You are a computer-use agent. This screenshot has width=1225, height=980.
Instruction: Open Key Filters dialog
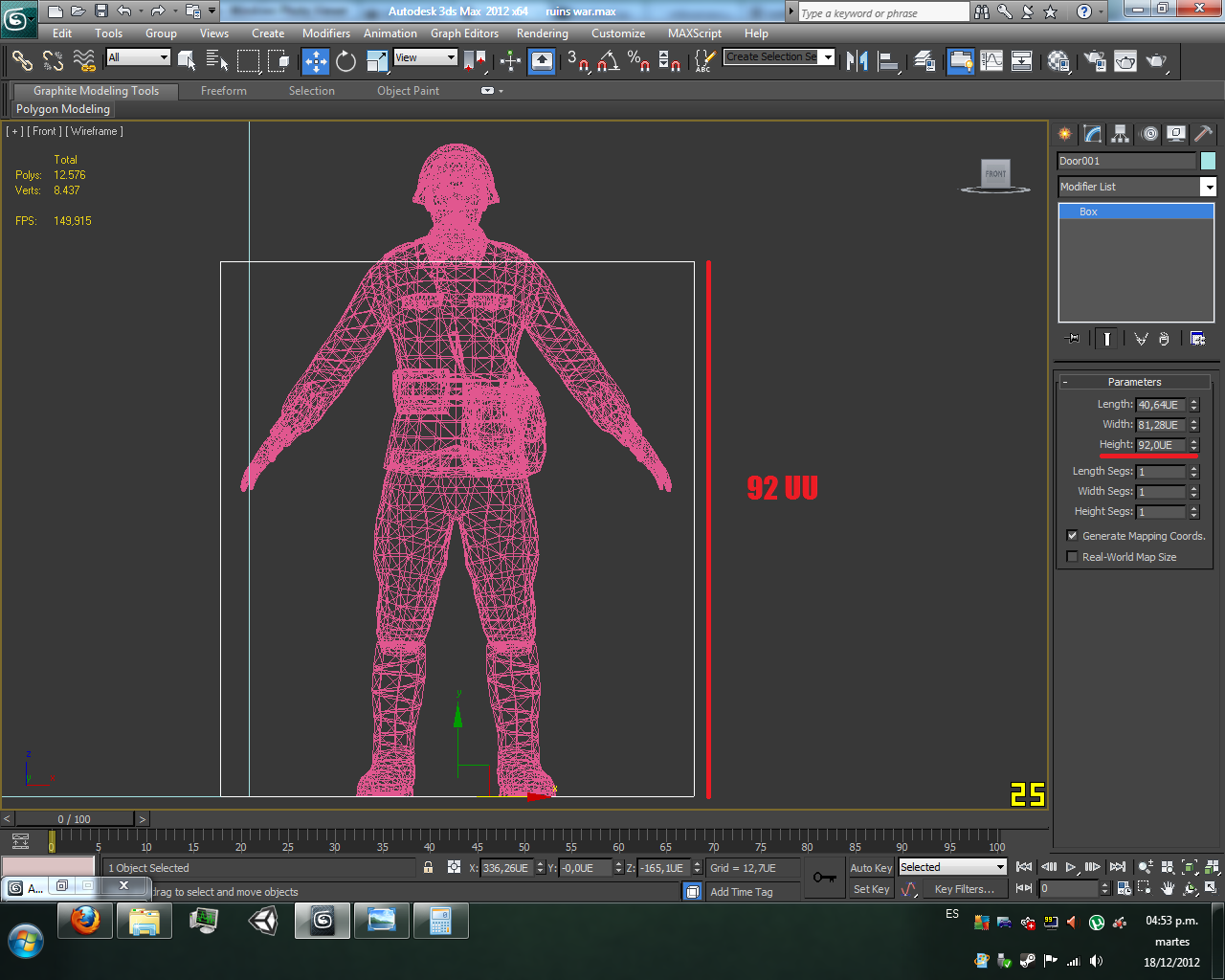pos(965,889)
